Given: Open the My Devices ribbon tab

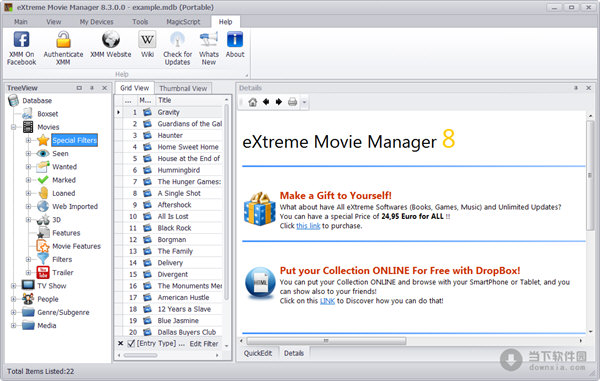Looking at the screenshot, I should 96,22.
